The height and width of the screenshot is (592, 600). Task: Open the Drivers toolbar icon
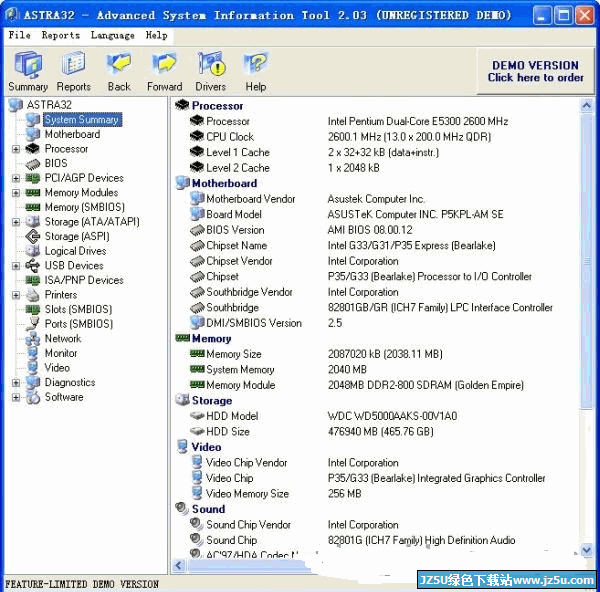click(x=210, y=72)
